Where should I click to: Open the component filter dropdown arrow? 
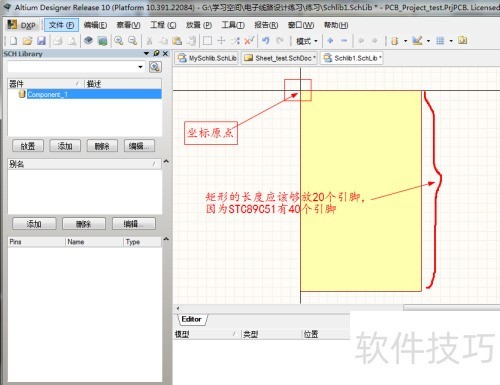[140, 67]
